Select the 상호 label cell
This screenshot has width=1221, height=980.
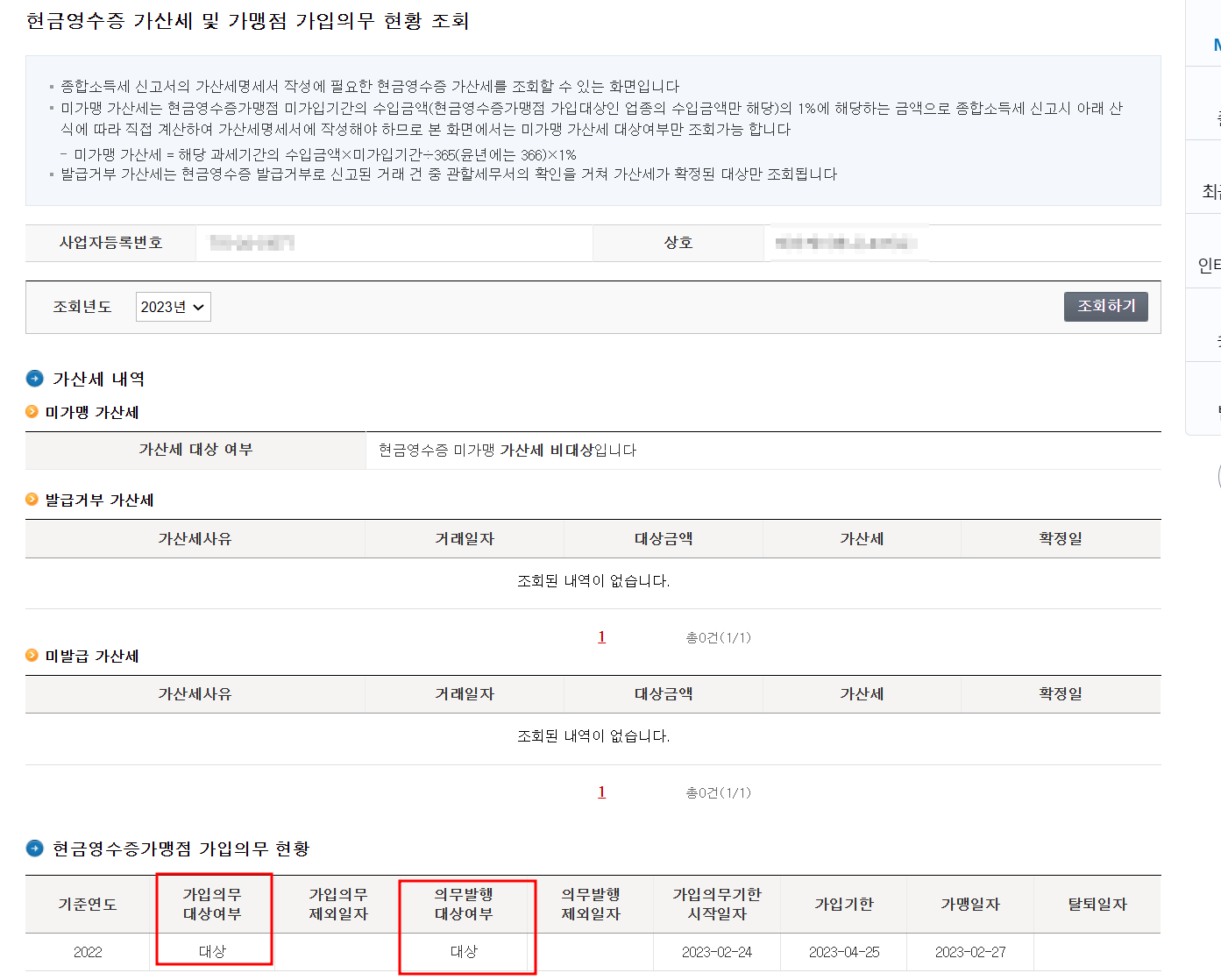(x=678, y=243)
